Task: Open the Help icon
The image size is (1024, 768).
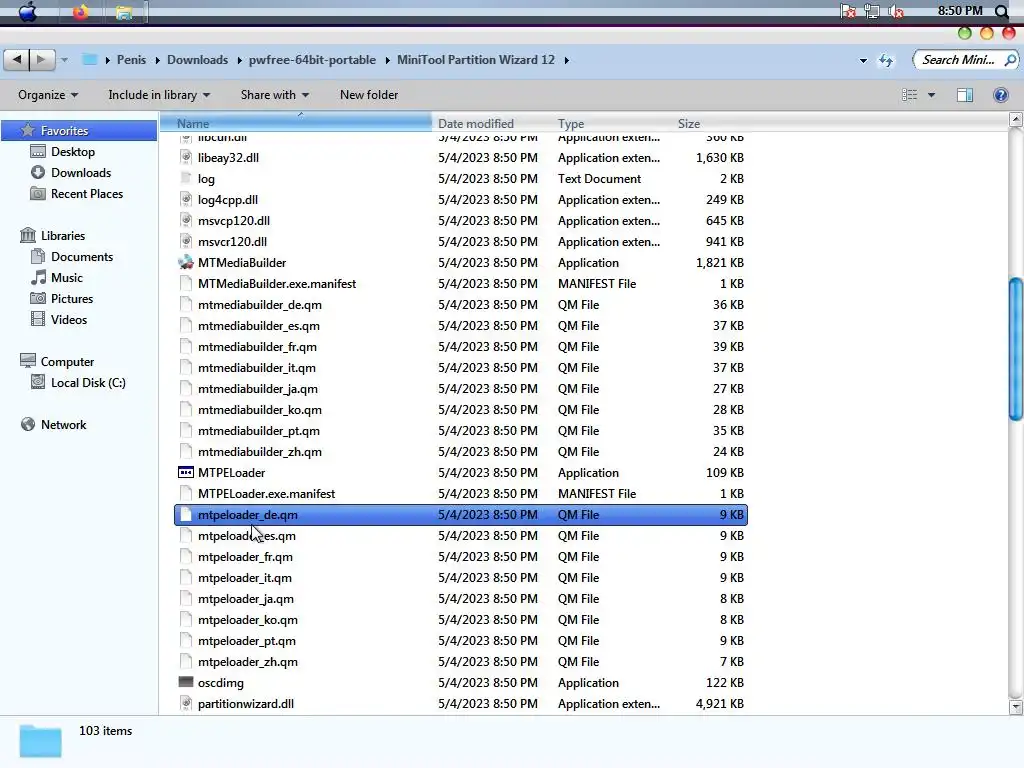Action: tap(1000, 95)
